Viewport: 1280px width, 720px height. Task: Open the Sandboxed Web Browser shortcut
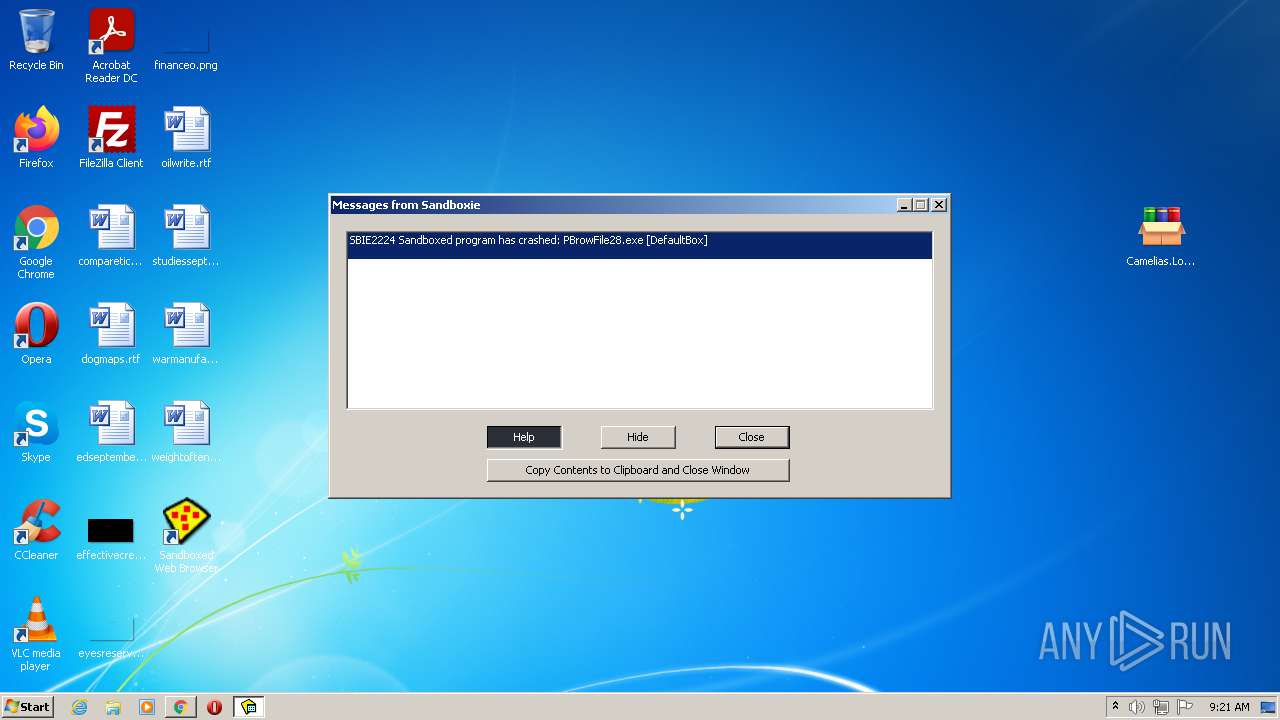point(186,536)
